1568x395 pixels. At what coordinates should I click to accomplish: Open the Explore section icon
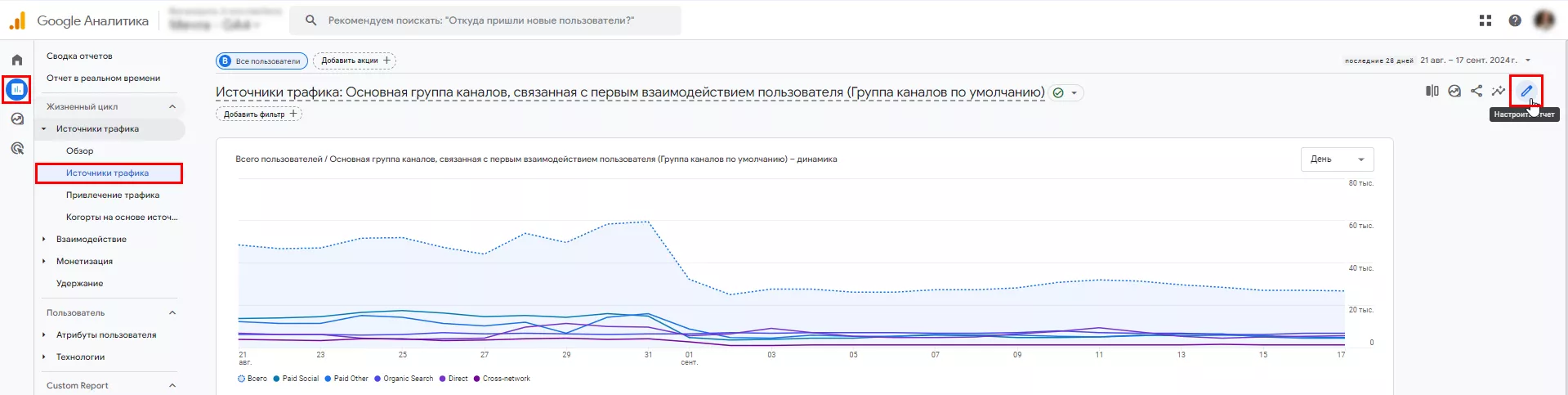point(17,119)
